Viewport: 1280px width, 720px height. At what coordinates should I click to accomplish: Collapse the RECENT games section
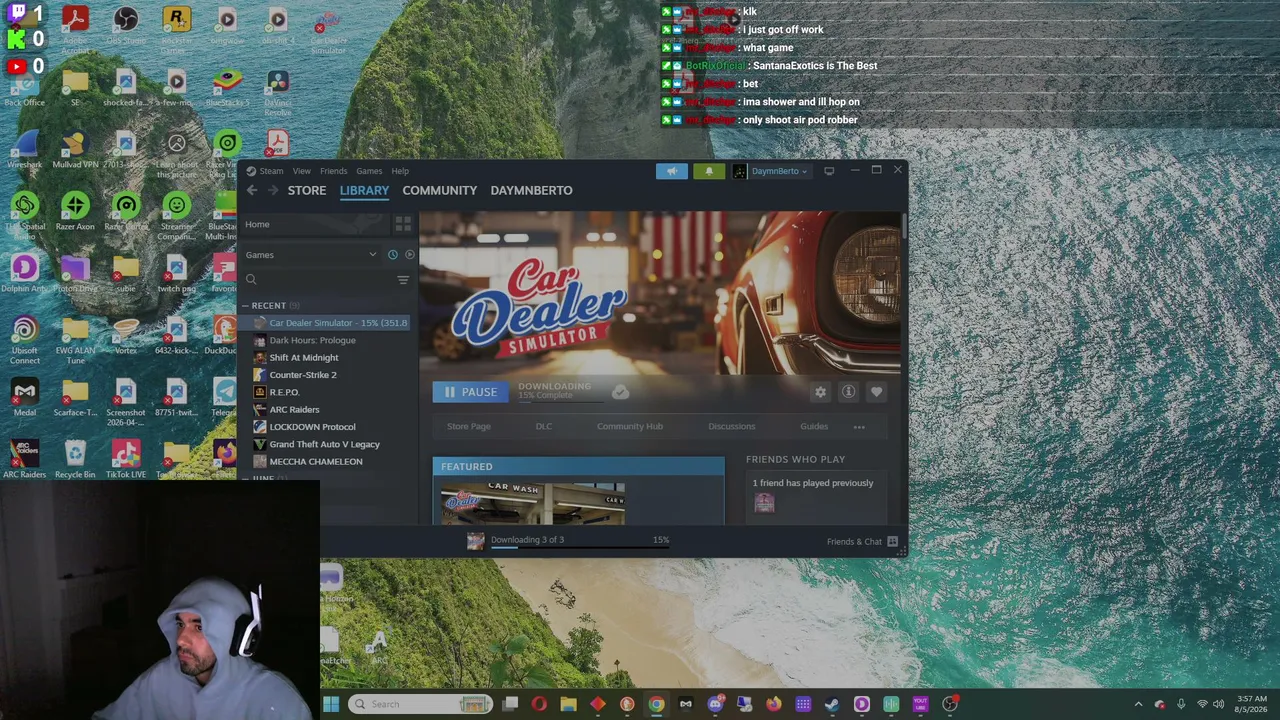245,305
